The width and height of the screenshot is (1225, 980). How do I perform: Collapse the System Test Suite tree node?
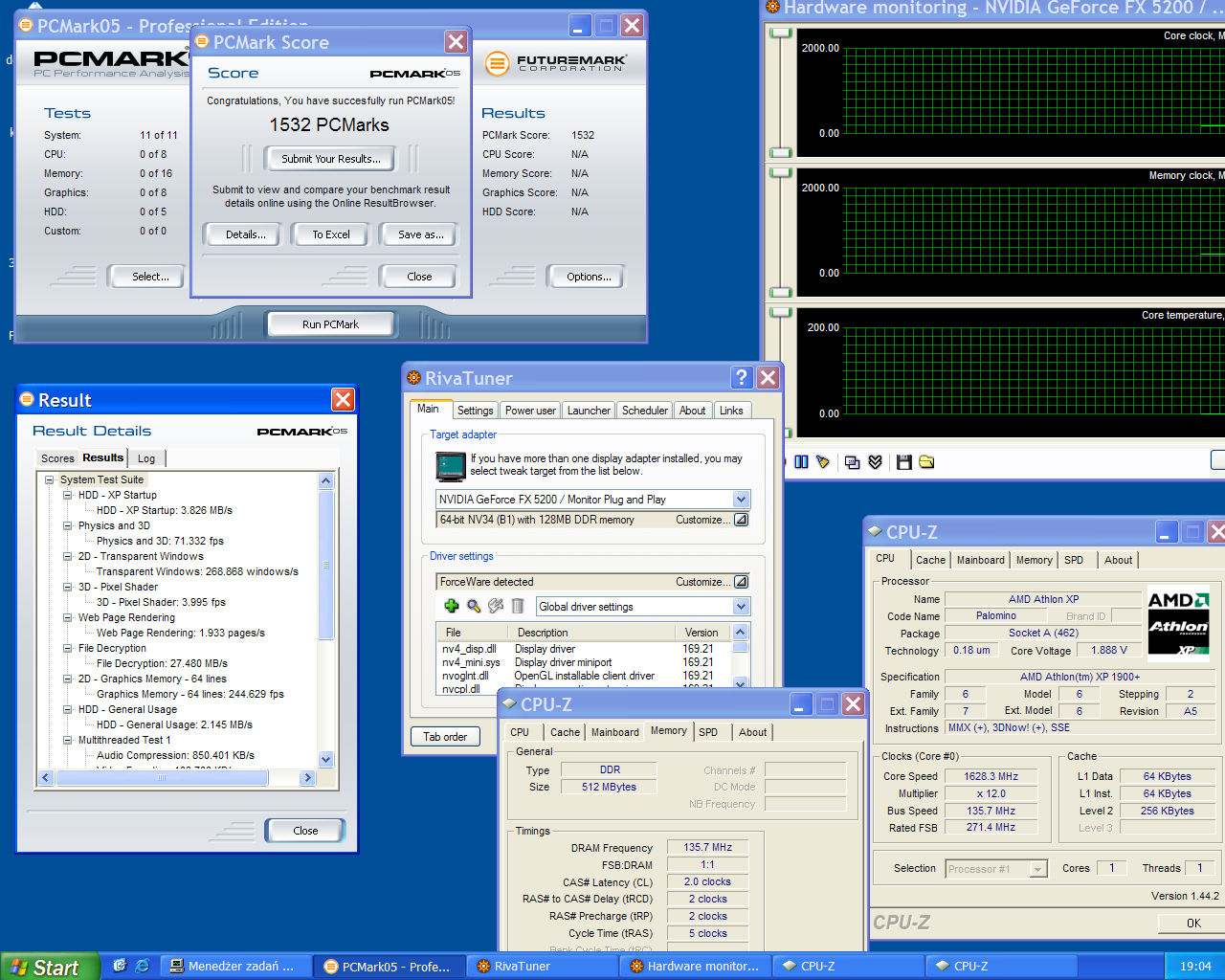[49, 479]
